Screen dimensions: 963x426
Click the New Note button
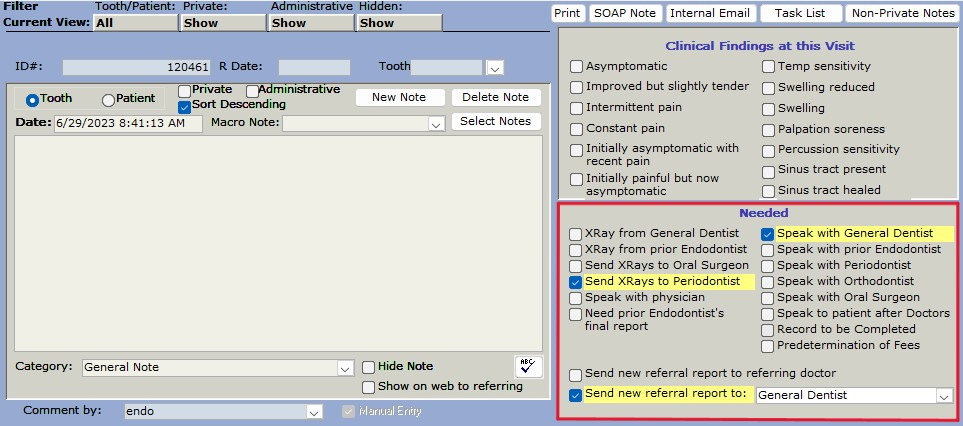(399, 97)
